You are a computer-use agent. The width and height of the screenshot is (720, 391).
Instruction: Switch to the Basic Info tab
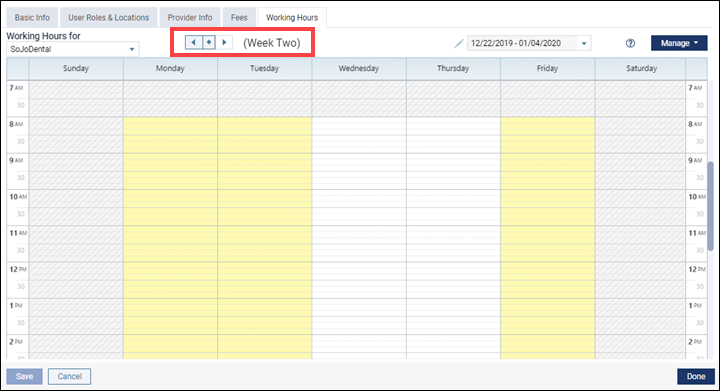(32, 17)
